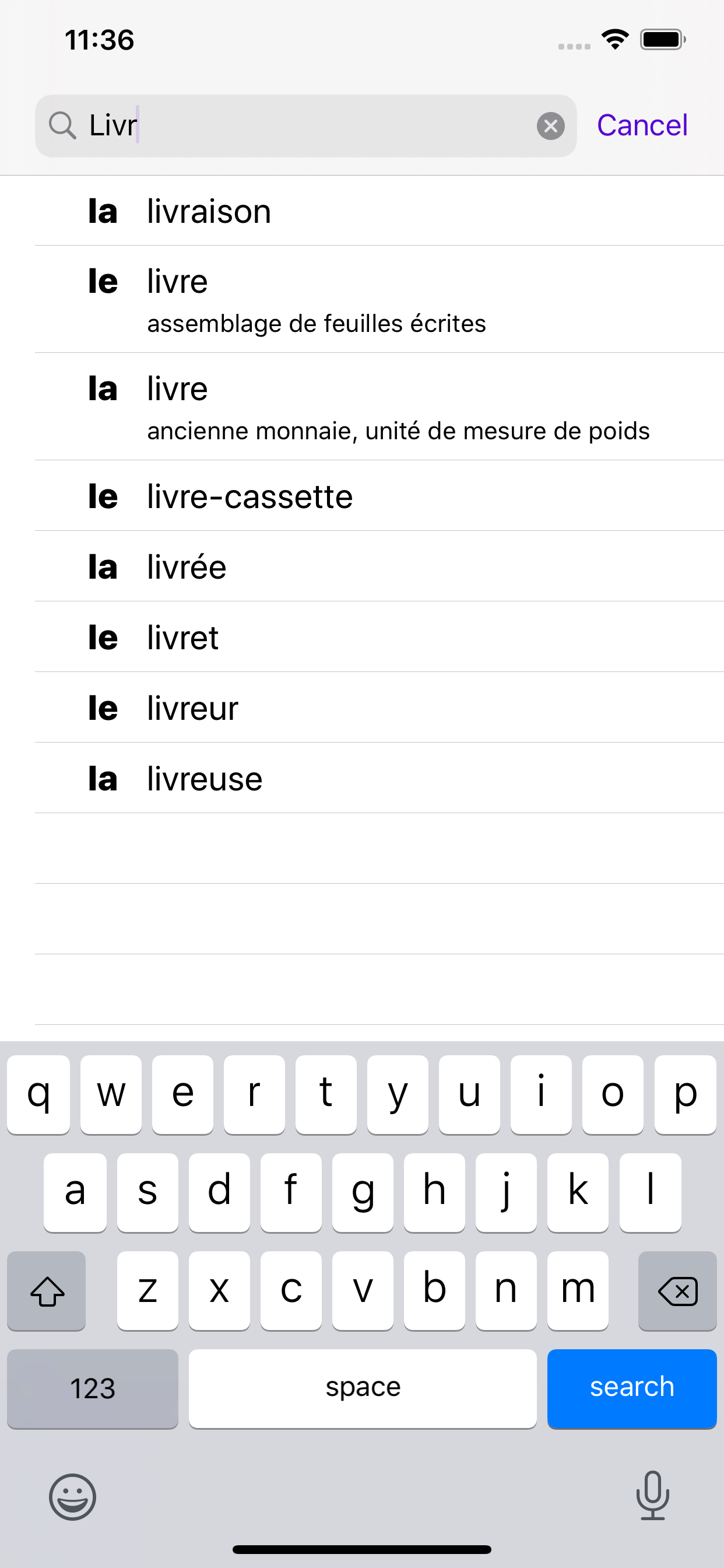Toggle the keyboard shift key
The image size is (724, 1568).
click(x=47, y=1290)
